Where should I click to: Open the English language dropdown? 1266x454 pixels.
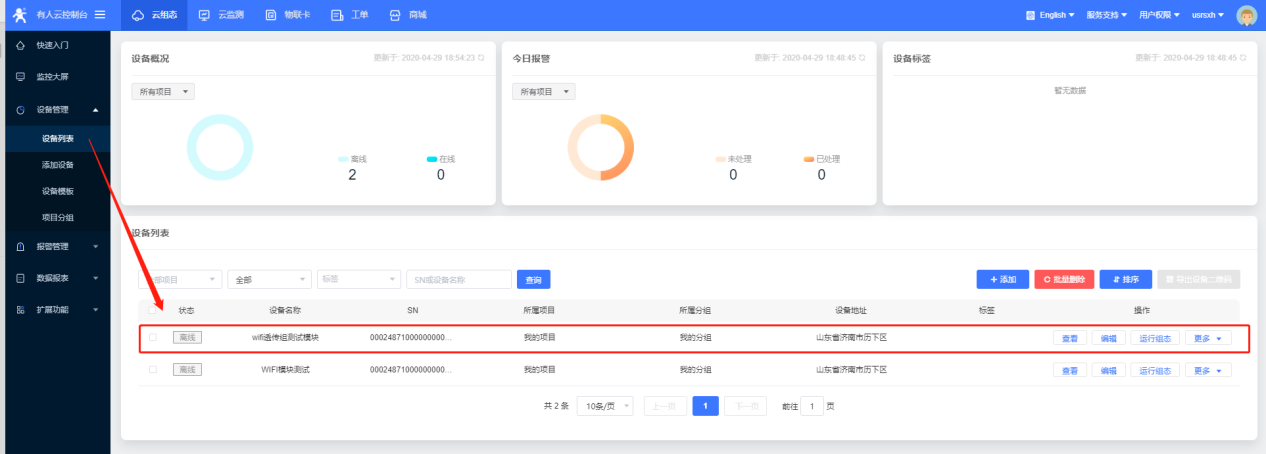1051,15
